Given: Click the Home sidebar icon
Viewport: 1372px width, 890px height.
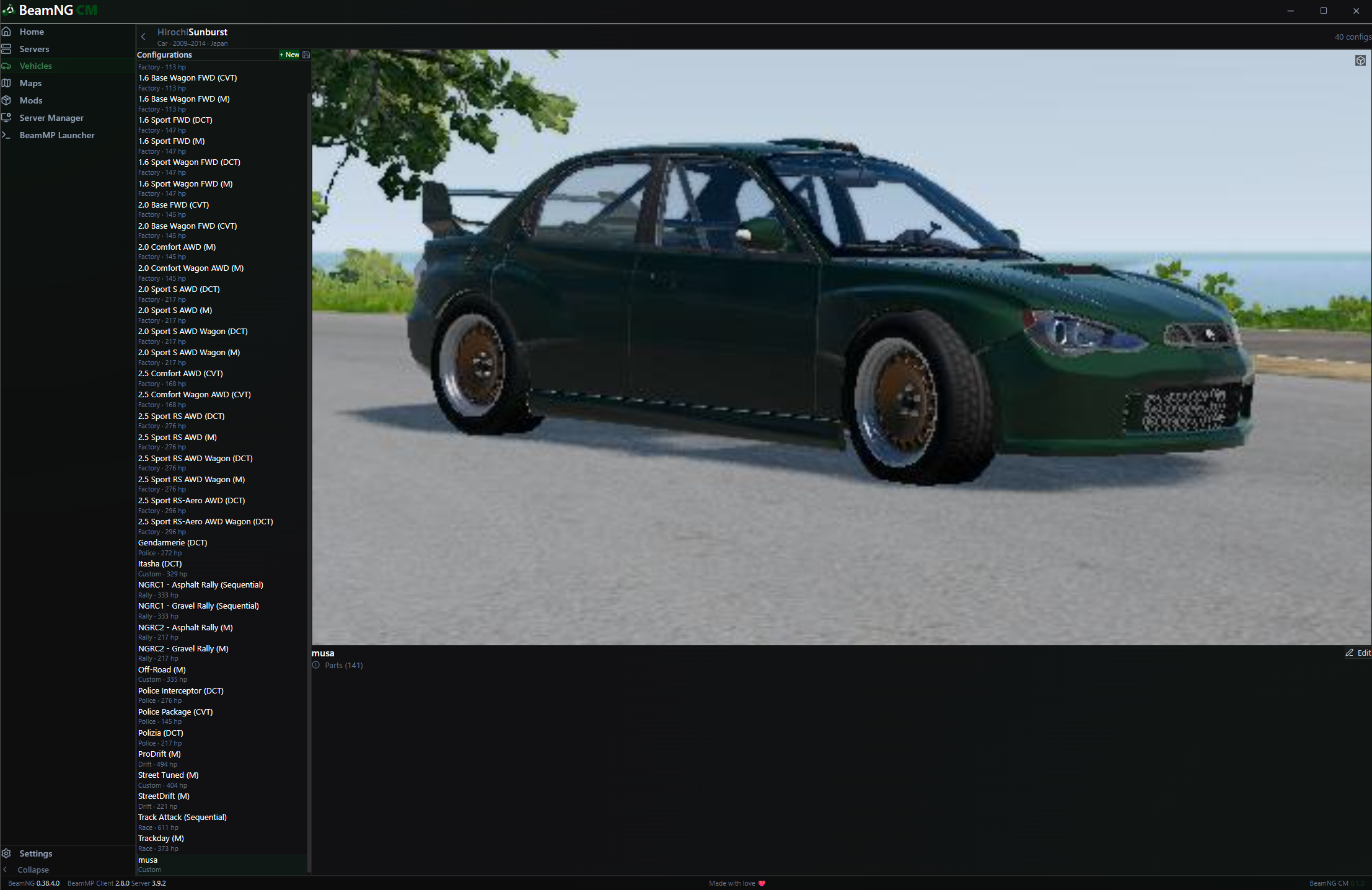Looking at the screenshot, I should coord(6,32).
